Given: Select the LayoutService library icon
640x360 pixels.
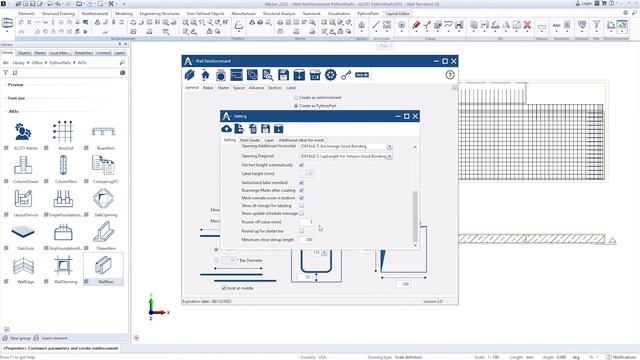Looking at the screenshot, I should (23, 199).
